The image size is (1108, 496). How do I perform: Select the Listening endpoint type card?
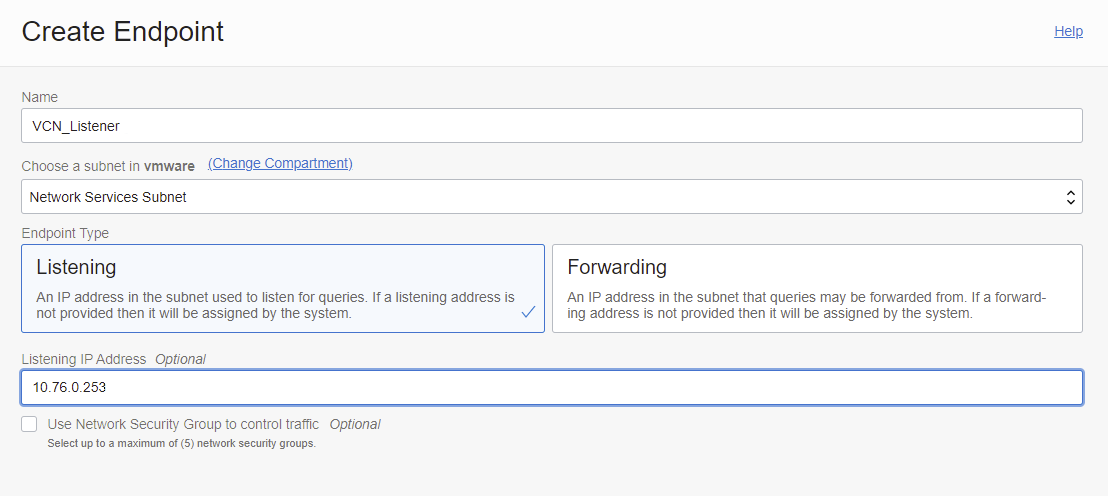282,288
